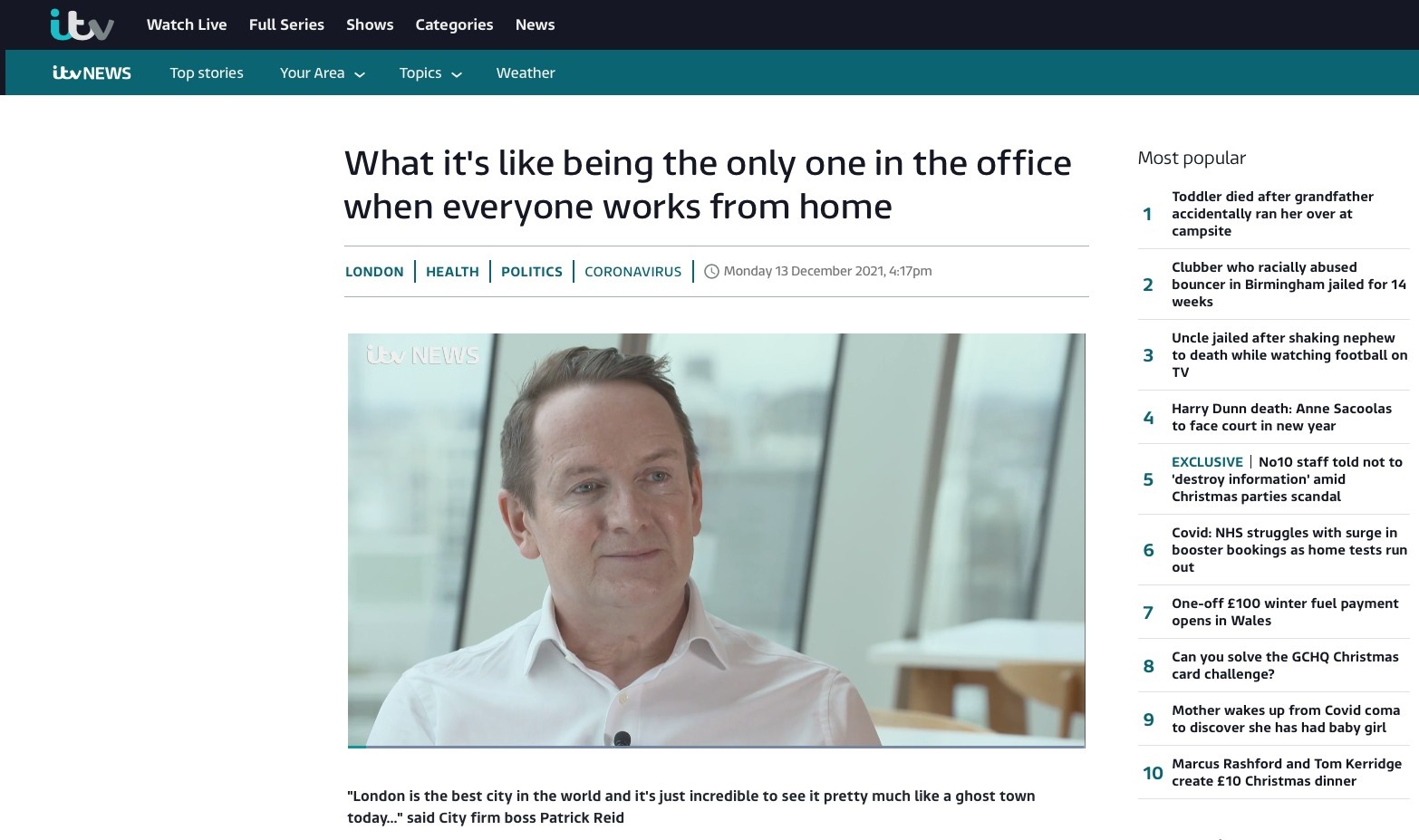Play the Patrick Reid interview video
This screenshot has width=1419, height=840.
pyautogui.click(x=716, y=540)
